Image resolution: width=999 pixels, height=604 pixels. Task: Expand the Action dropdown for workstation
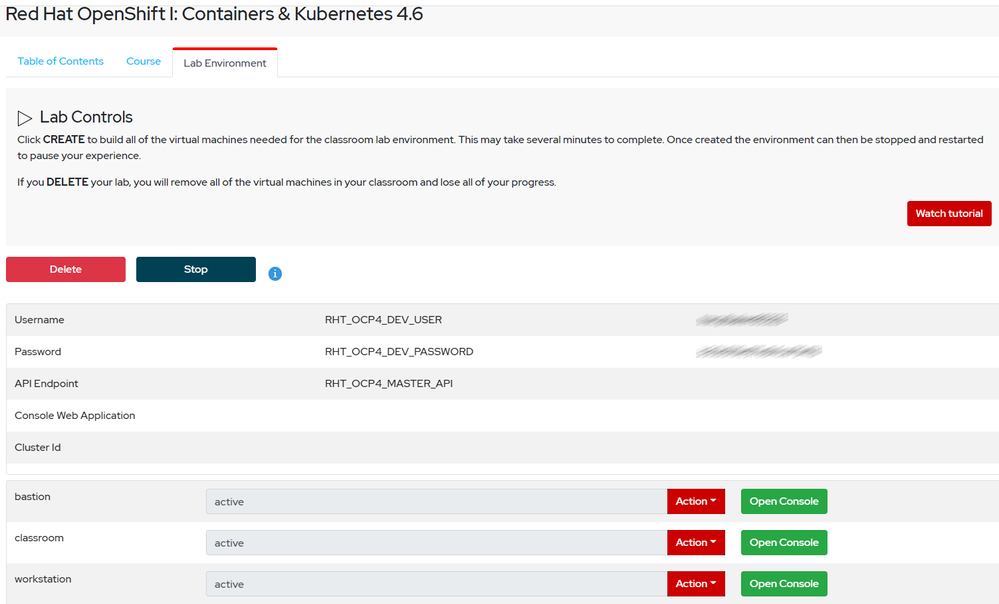(696, 584)
